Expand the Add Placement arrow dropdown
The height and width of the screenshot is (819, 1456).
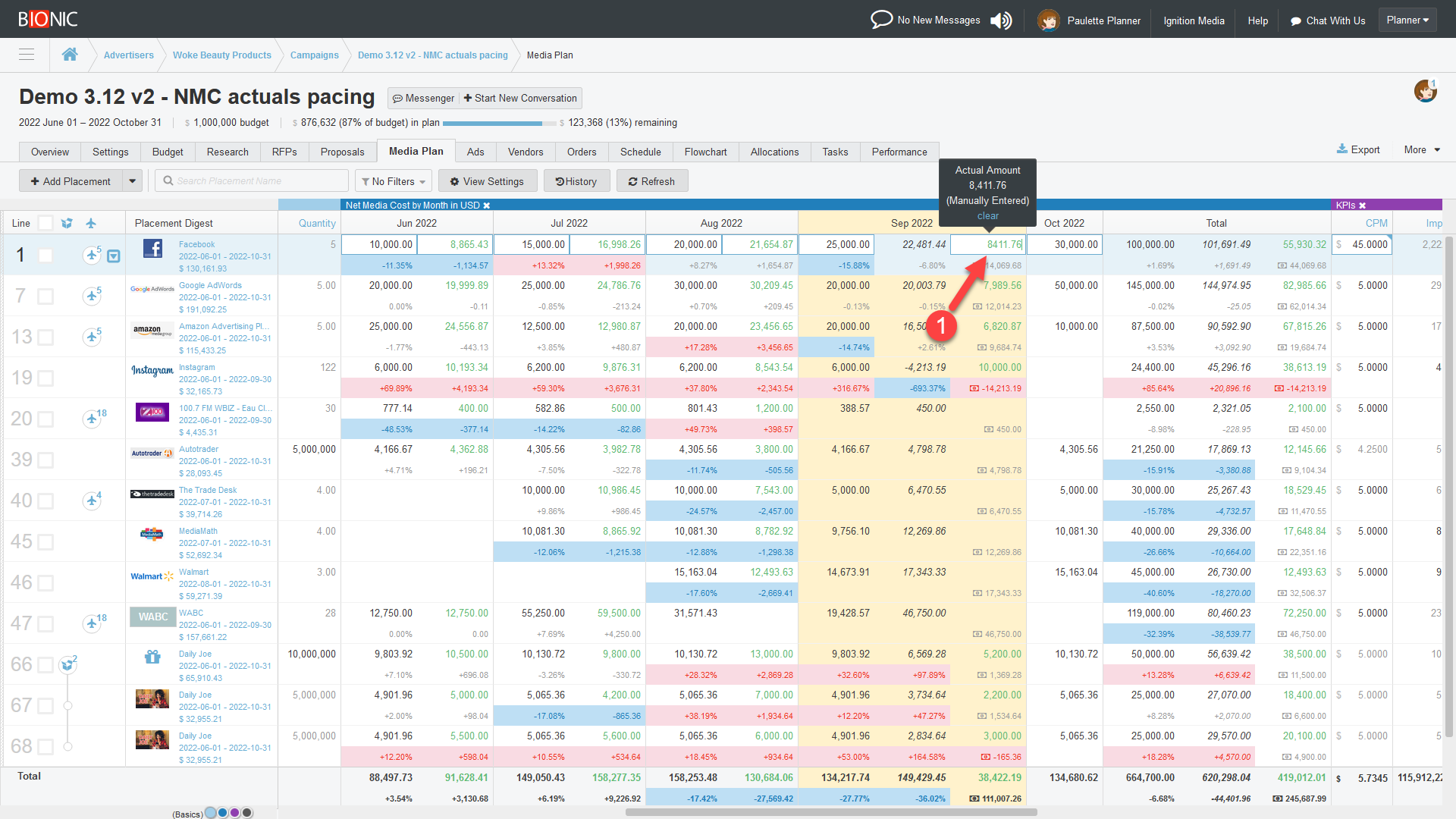click(x=133, y=181)
